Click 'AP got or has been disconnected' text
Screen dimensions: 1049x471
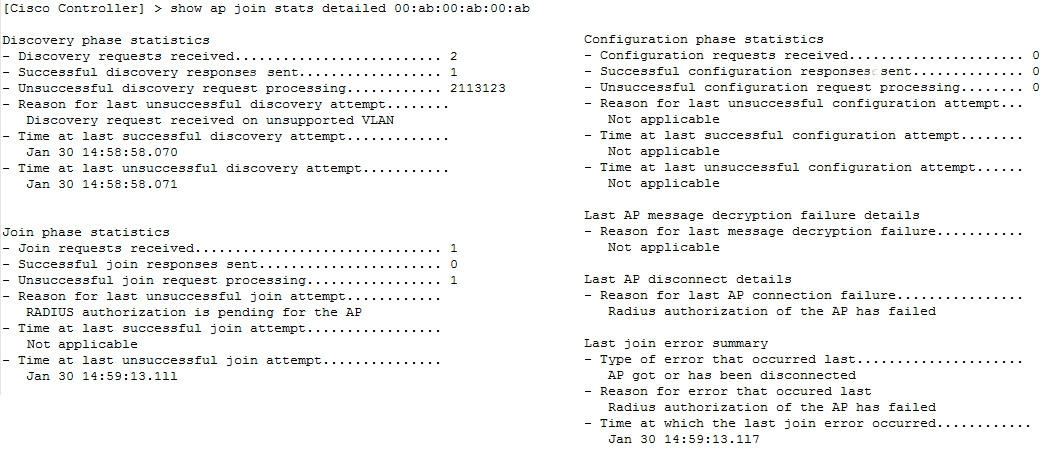point(732,376)
